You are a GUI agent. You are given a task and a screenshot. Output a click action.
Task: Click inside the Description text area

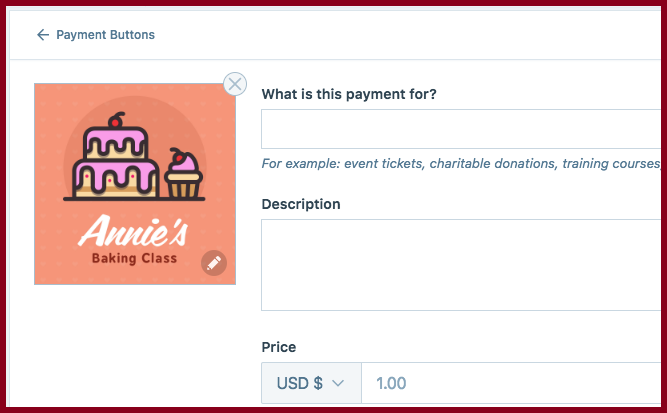coord(461,265)
